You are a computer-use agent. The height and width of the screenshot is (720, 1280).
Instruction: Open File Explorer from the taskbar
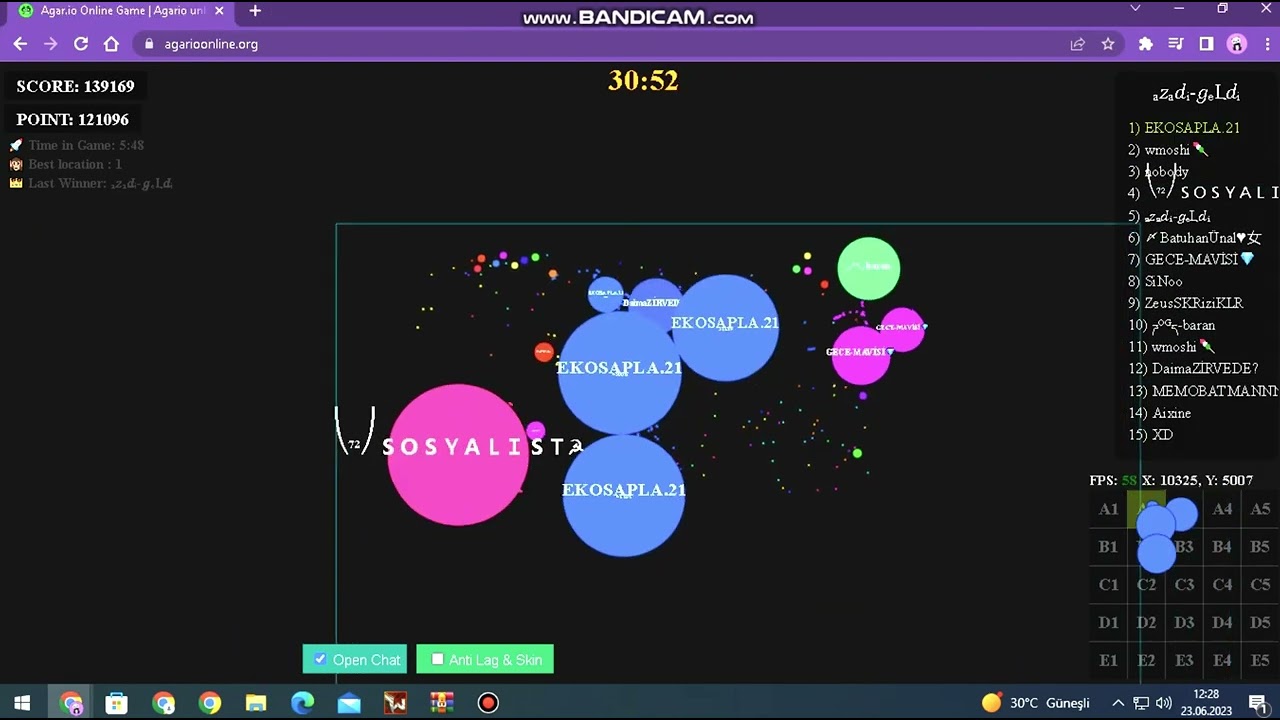(256, 703)
